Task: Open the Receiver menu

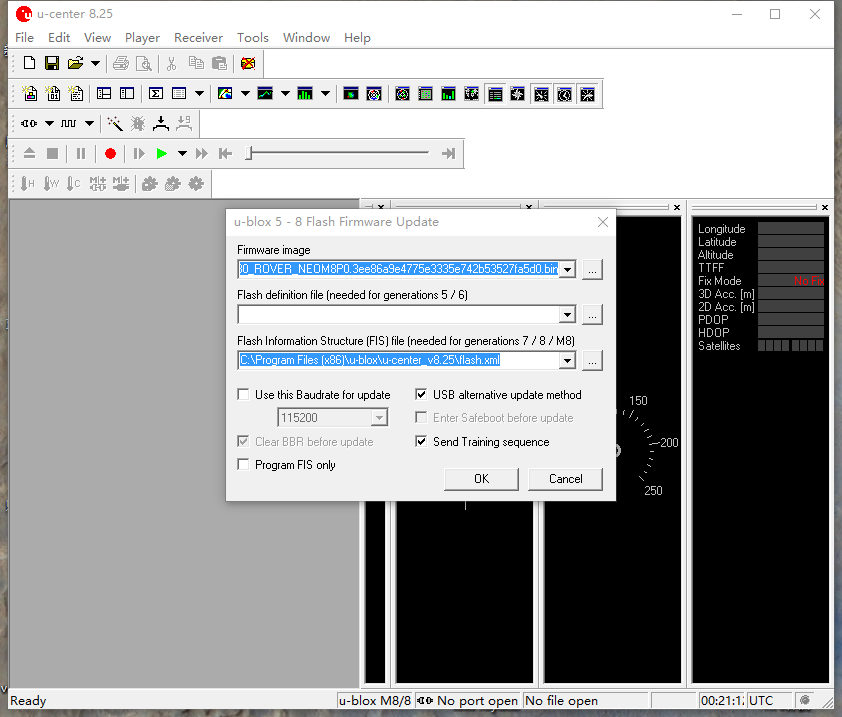Action: pos(198,37)
